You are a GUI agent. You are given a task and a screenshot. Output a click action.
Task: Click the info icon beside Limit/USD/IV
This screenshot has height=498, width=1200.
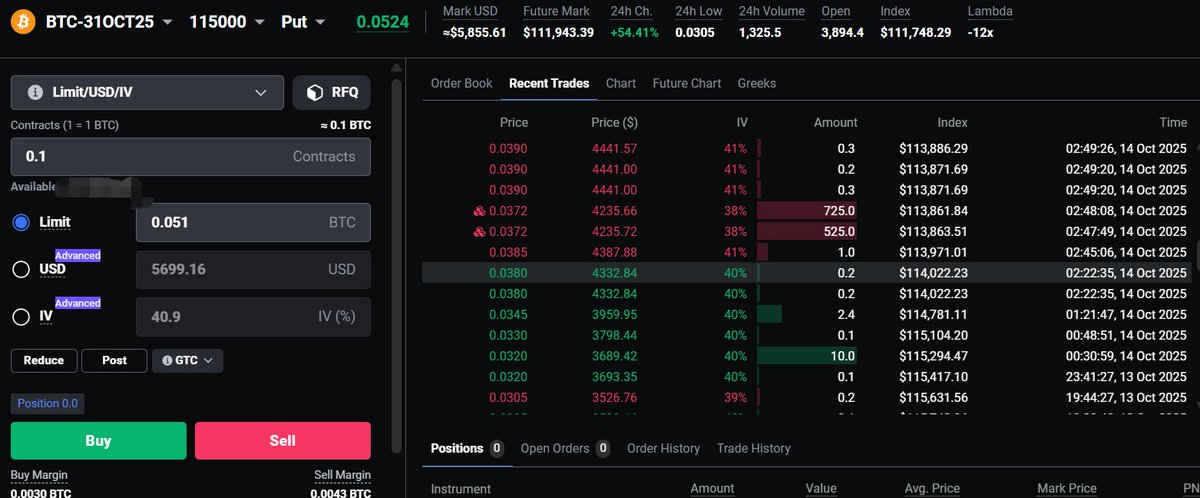pyautogui.click(x=35, y=92)
